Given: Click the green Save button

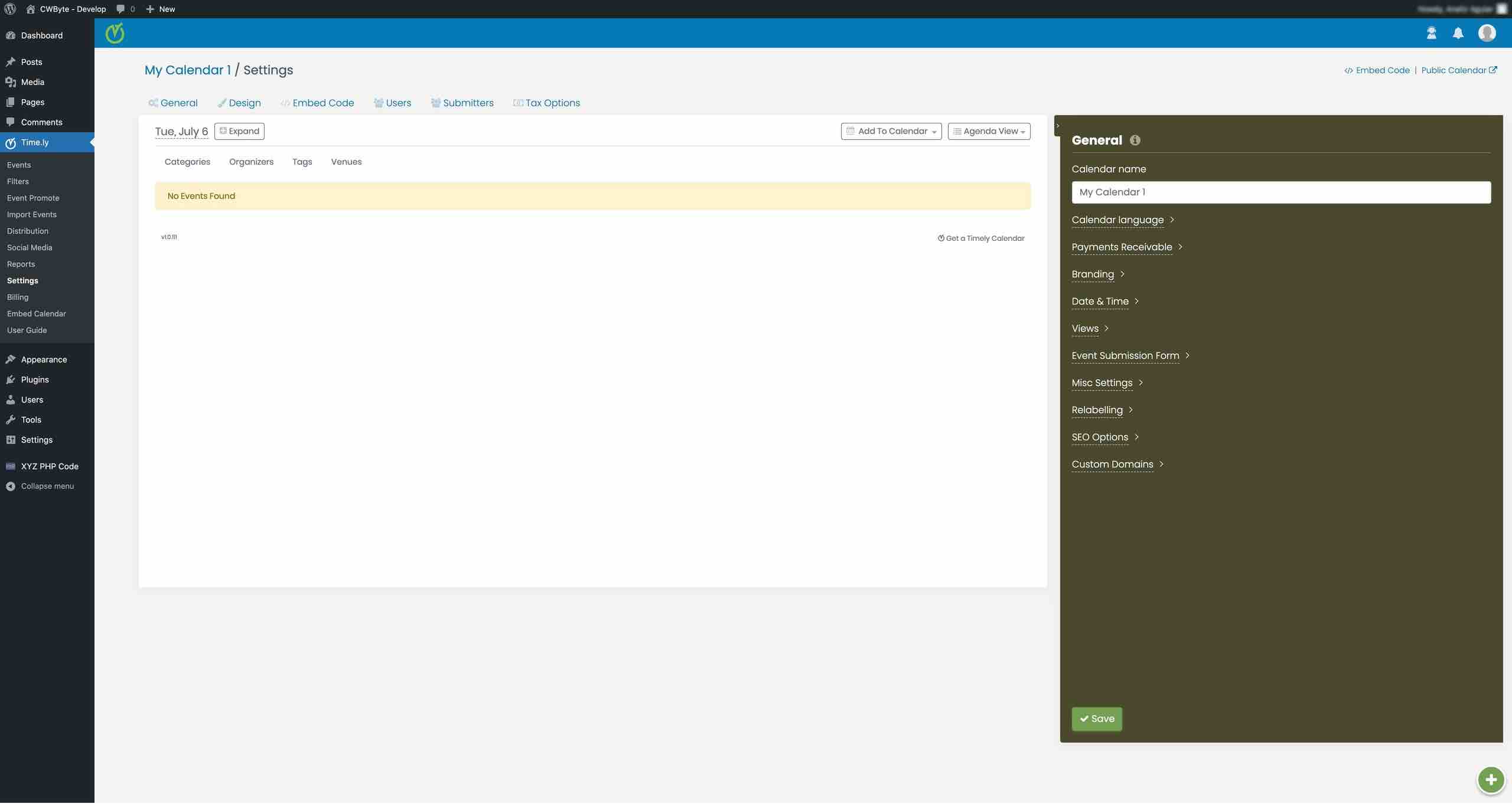Looking at the screenshot, I should (x=1097, y=719).
